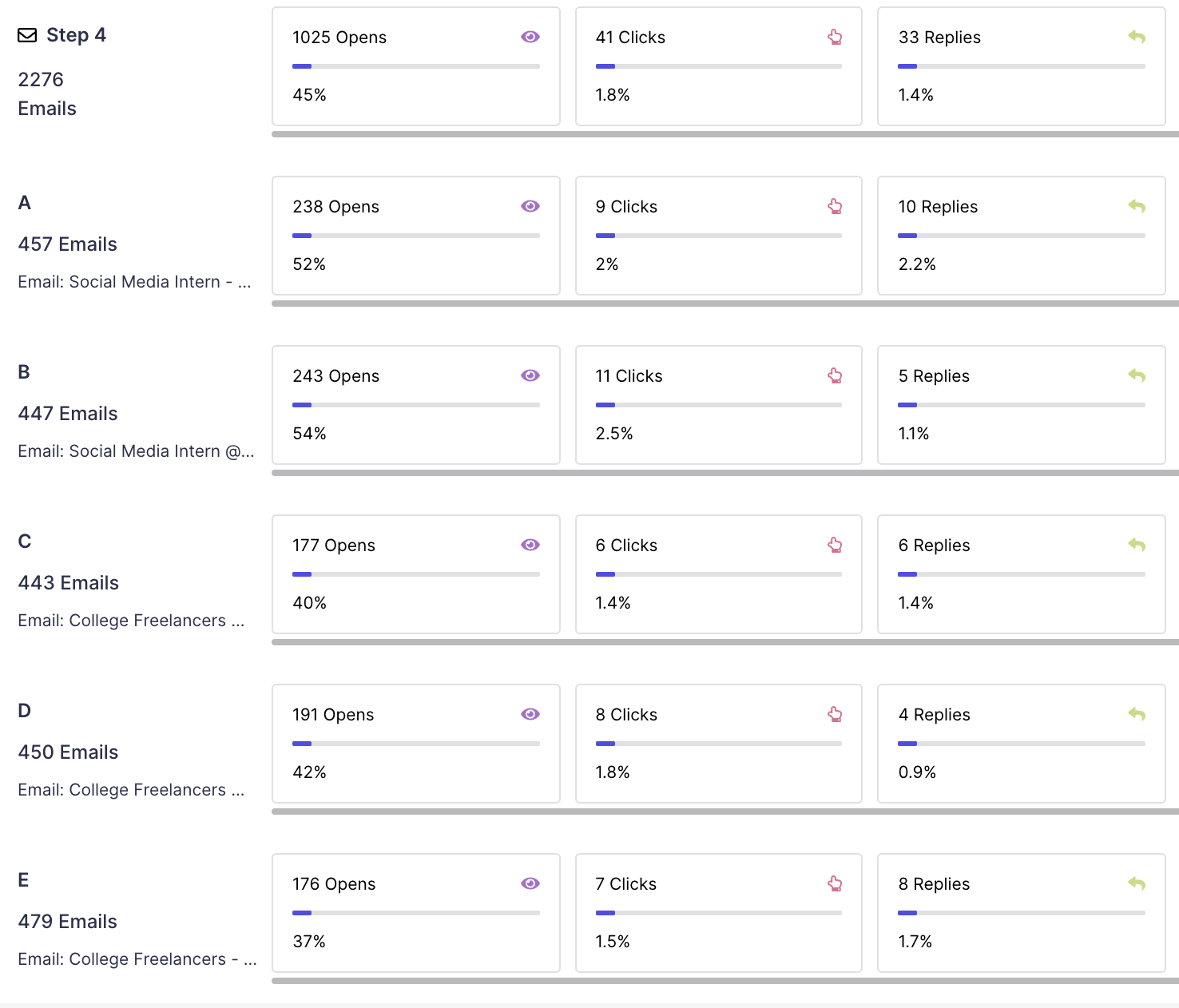Toggle the opens eye icon for variant A

(x=530, y=206)
